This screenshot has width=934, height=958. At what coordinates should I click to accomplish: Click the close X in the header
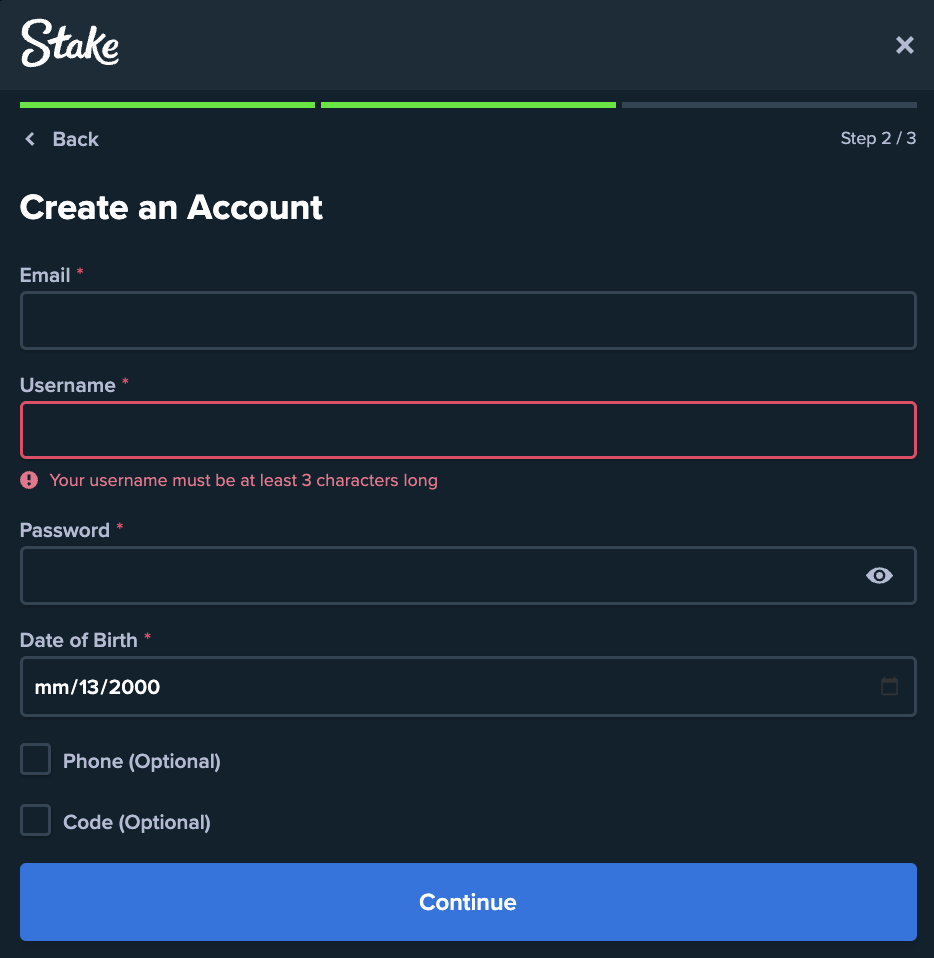(904, 45)
